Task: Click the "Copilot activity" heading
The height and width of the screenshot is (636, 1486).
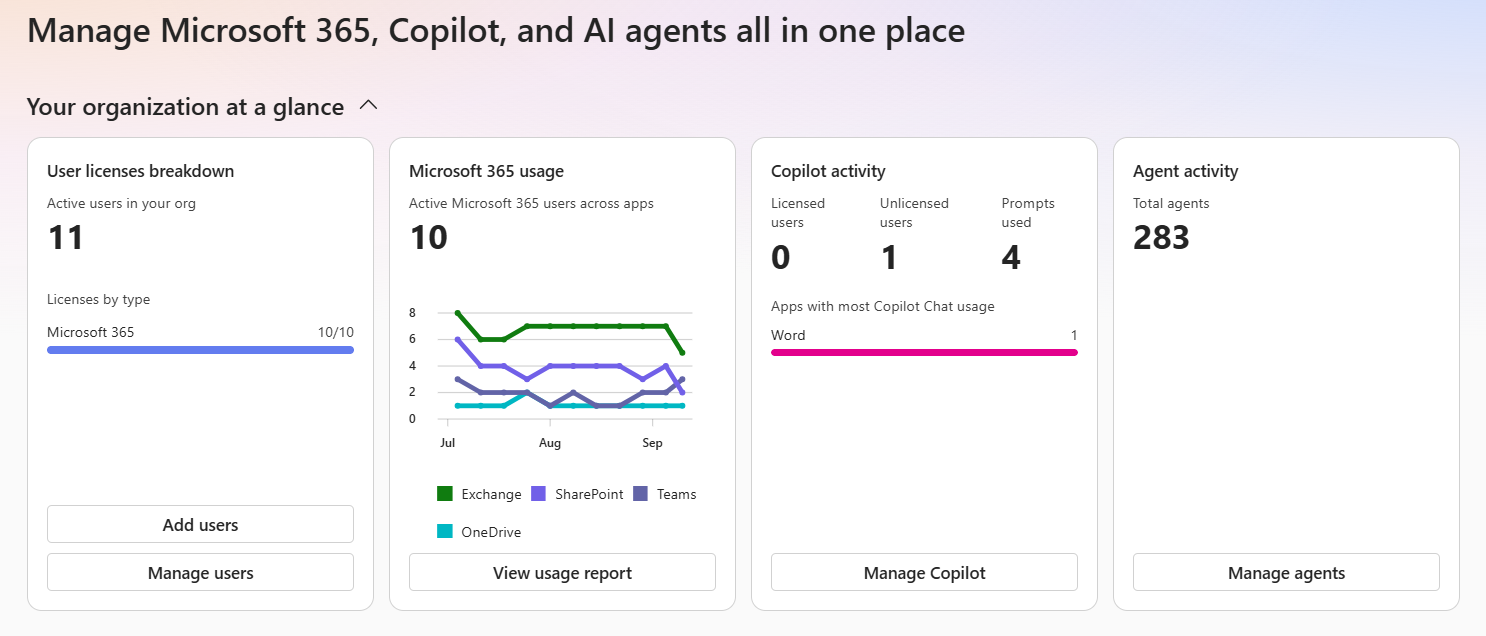Action: 828,171
